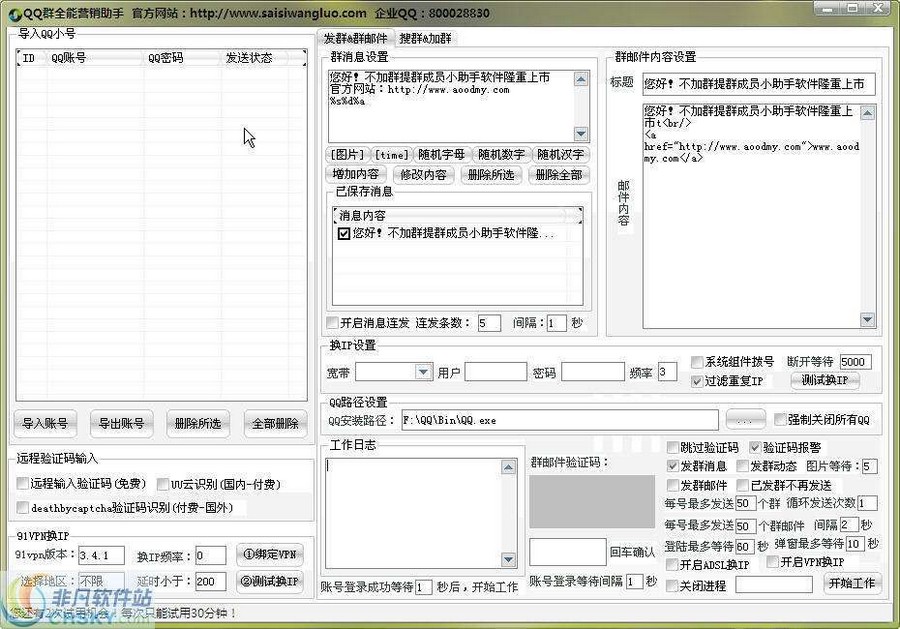The height and width of the screenshot is (629, 900).
Task: Enable the 开启消息连发 message burst checkbox
Action: click(x=332, y=323)
